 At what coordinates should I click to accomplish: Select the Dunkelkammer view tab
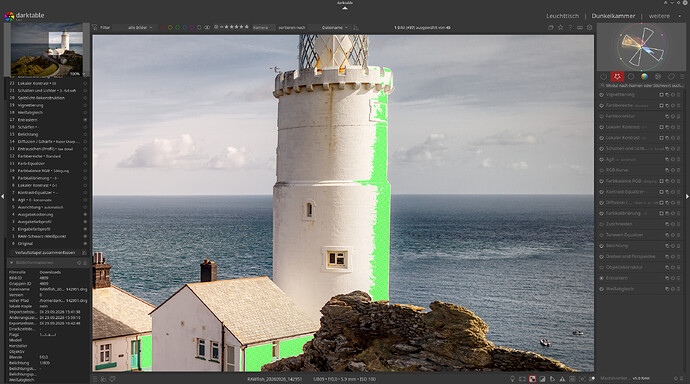click(613, 16)
